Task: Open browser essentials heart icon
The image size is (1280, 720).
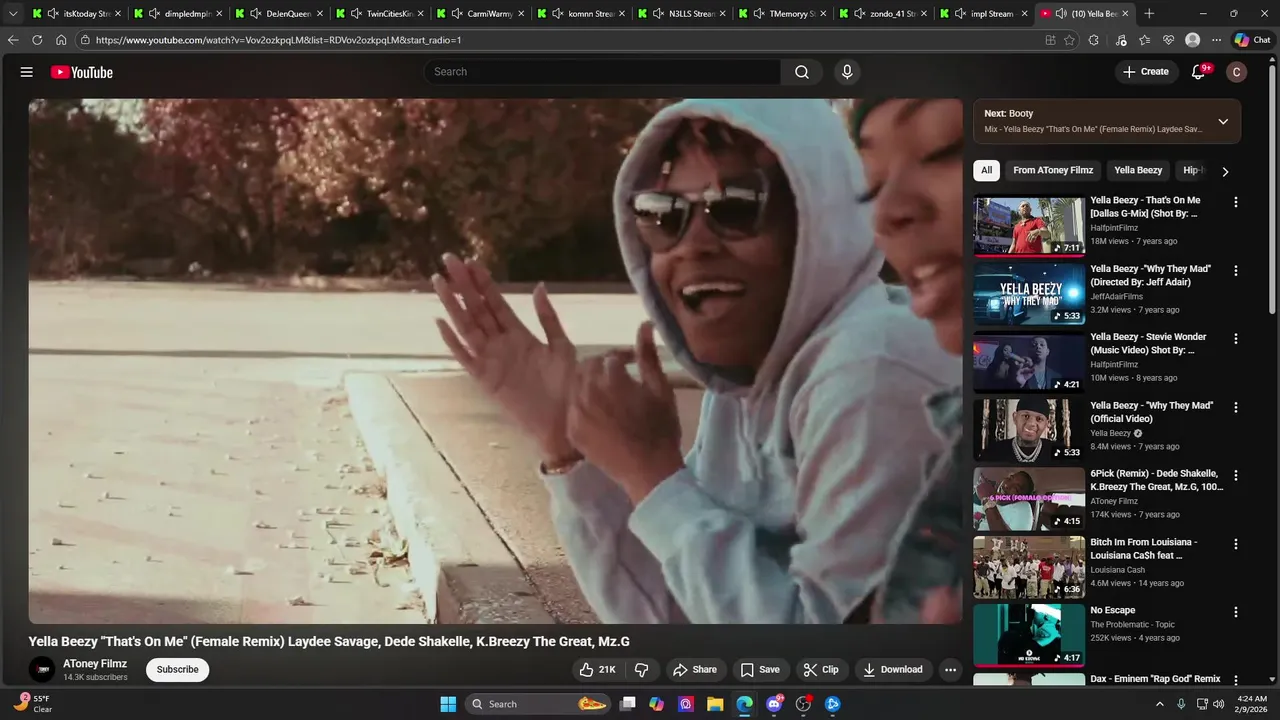Action: tap(1168, 40)
